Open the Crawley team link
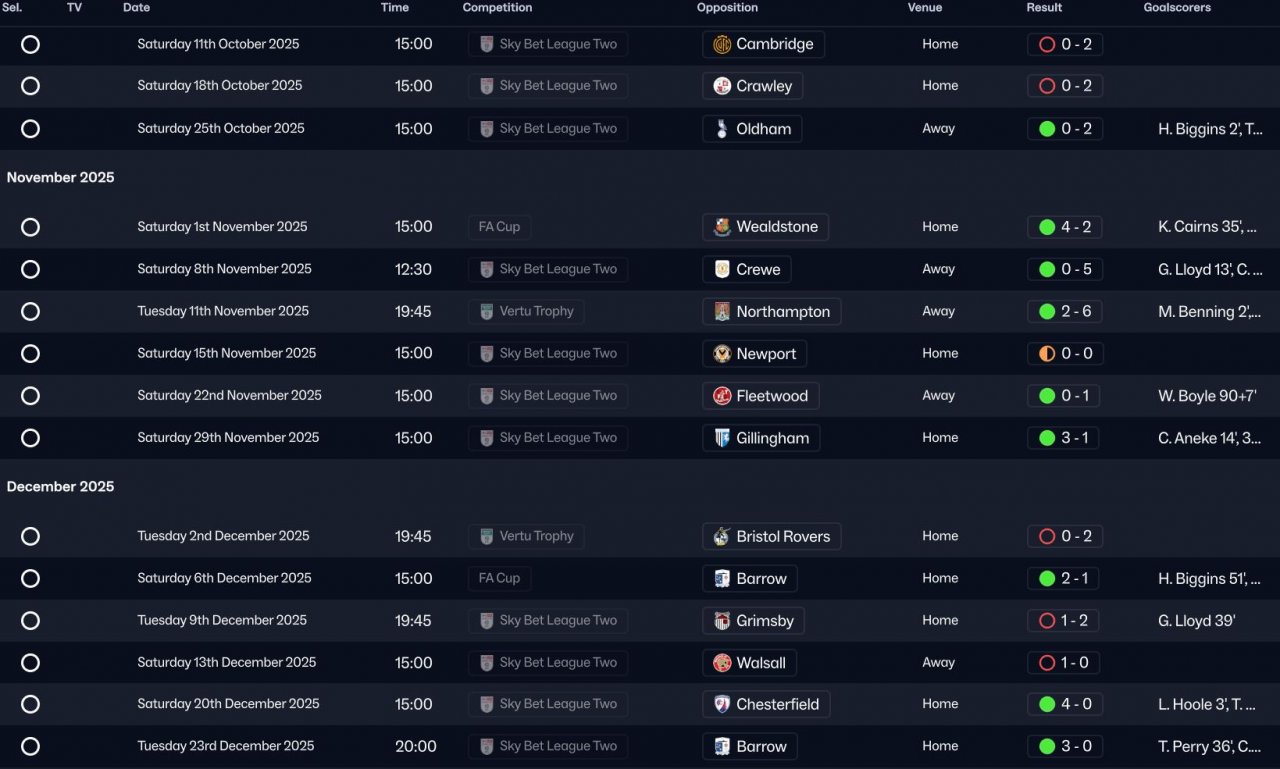1280x769 pixels. (763, 86)
